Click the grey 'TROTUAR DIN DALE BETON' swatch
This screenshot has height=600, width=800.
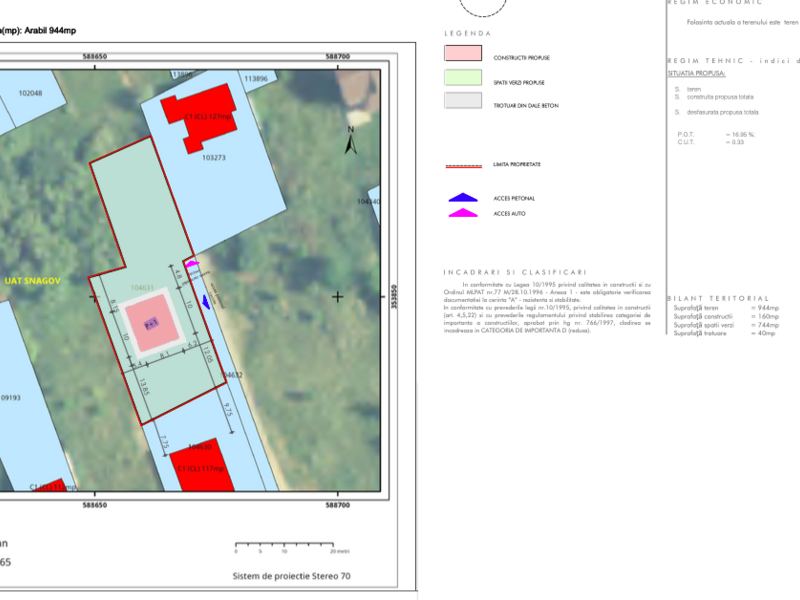(x=463, y=101)
